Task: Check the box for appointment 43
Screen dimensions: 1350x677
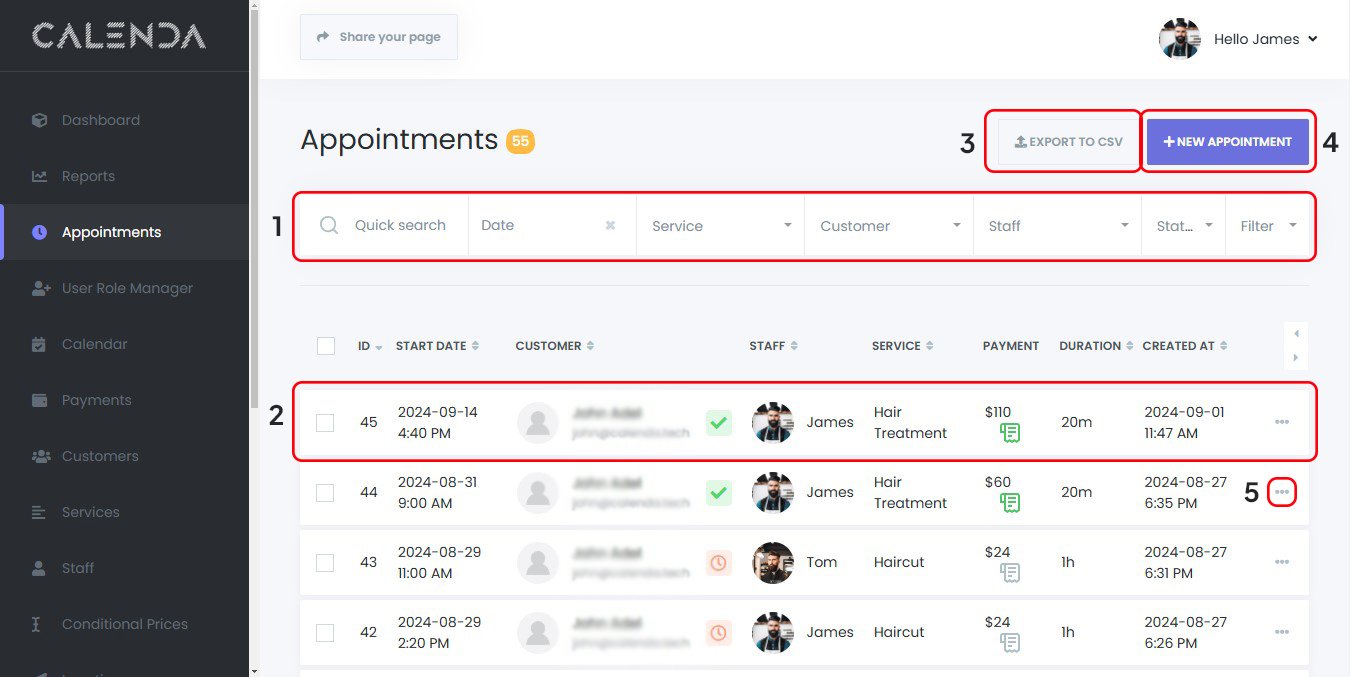Action: click(325, 563)
